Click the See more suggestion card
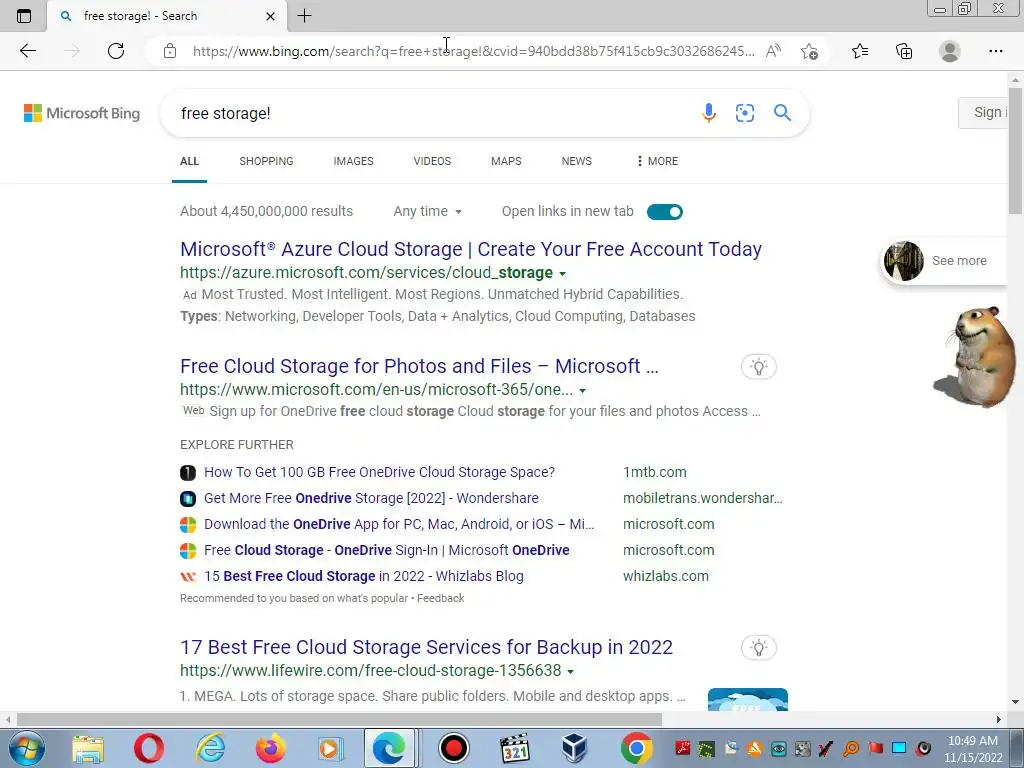Image resolution: width=1024 pixels, height=768 pixels. [943, 261]
